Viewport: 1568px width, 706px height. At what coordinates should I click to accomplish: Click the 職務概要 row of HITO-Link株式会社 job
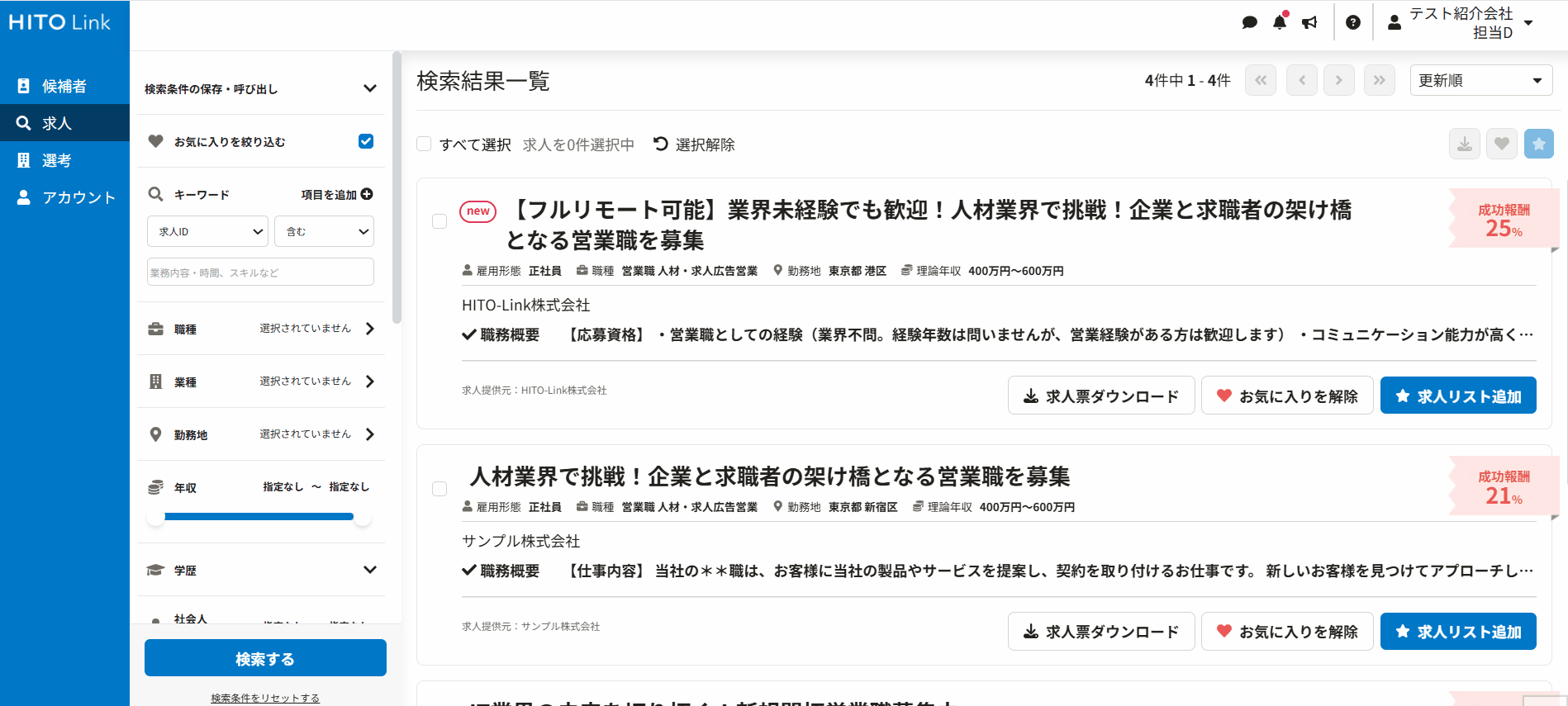point(998,334)
